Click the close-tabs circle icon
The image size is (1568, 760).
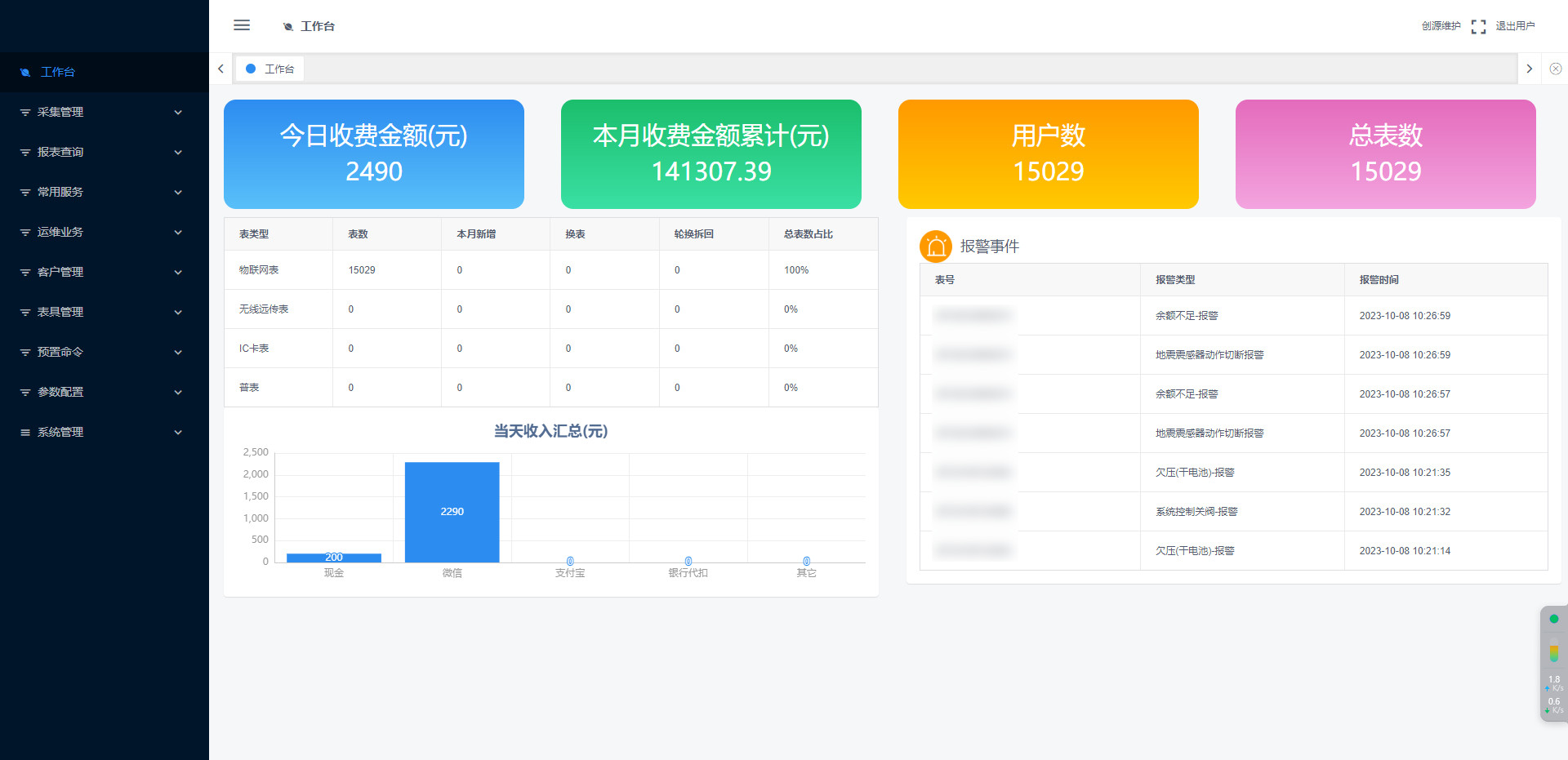point(1556,69)
